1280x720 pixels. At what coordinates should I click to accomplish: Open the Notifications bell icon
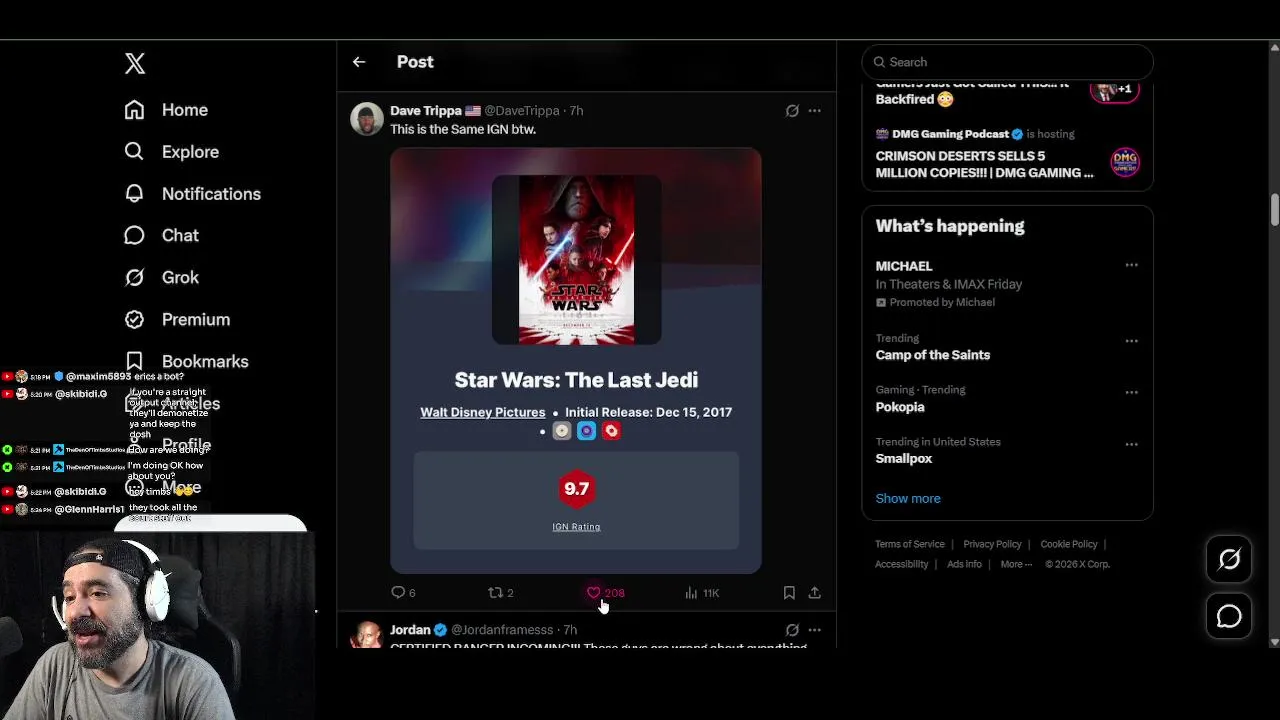134,193
